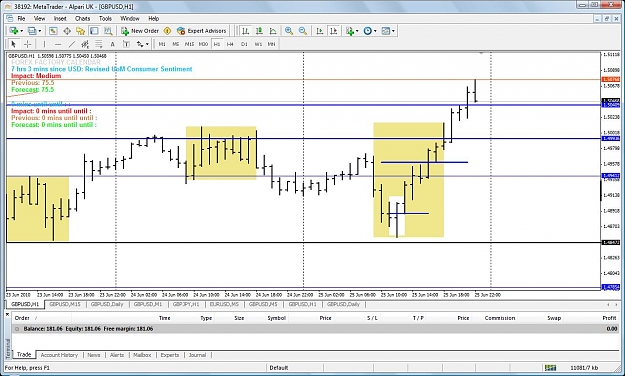Open the Charts menu
This screenshot has height=376, width=625.
point(83,18)
